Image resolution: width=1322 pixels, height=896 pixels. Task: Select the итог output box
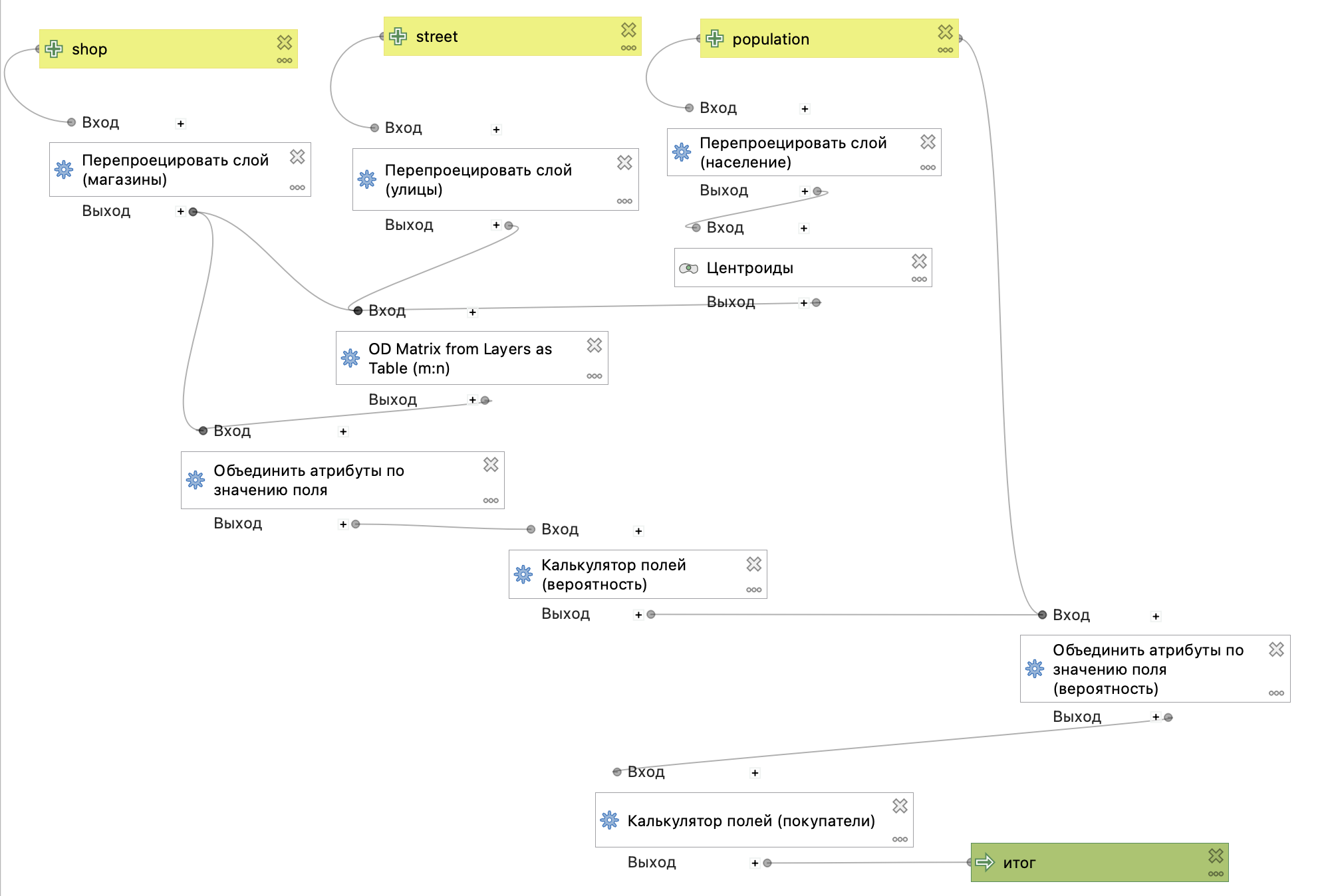[x=1099, y=862]
